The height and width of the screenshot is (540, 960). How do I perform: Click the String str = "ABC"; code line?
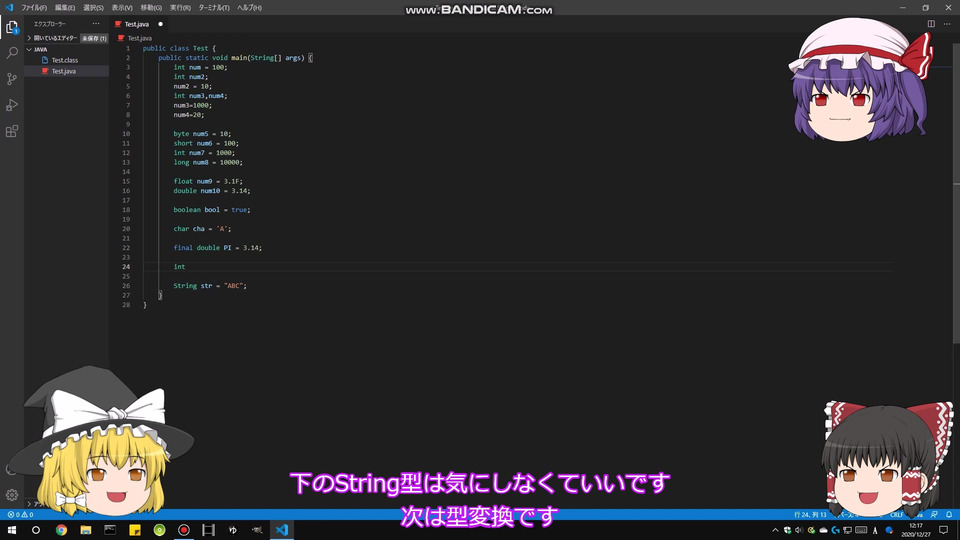pyautogui.click(x=209, y=286)
